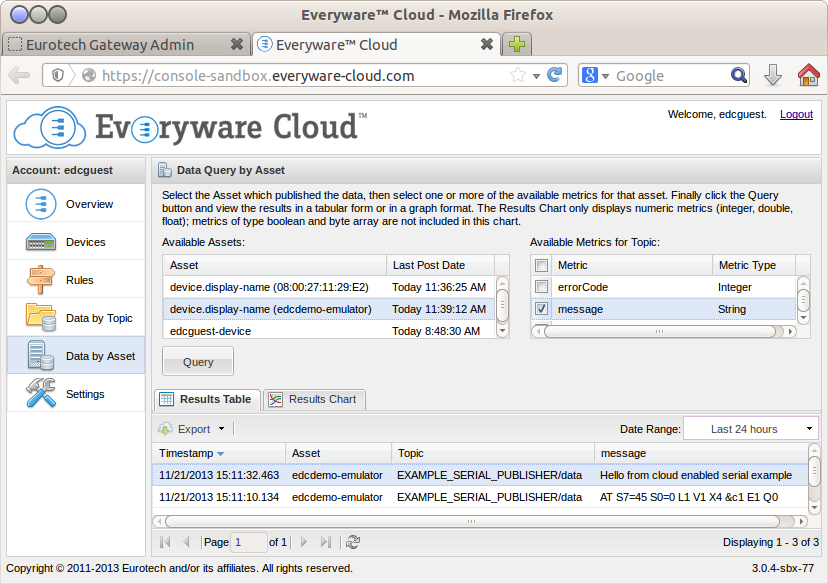Viewport: 828px width, 584px height.
Task: Click the page number input field
Action: pos(249,542)
